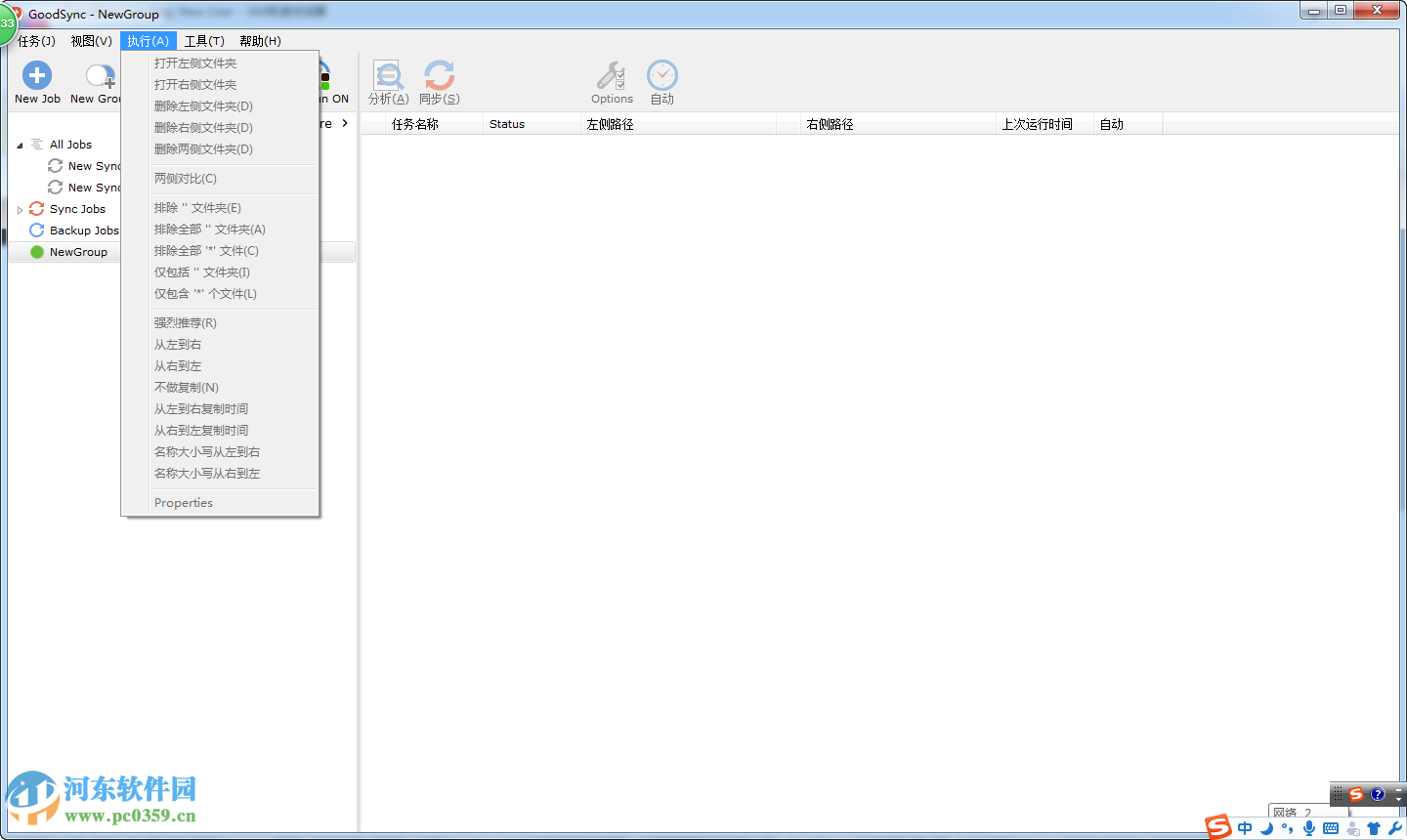
Task: Sort by the 右侧路径 column header
Action: click(899, 124)
